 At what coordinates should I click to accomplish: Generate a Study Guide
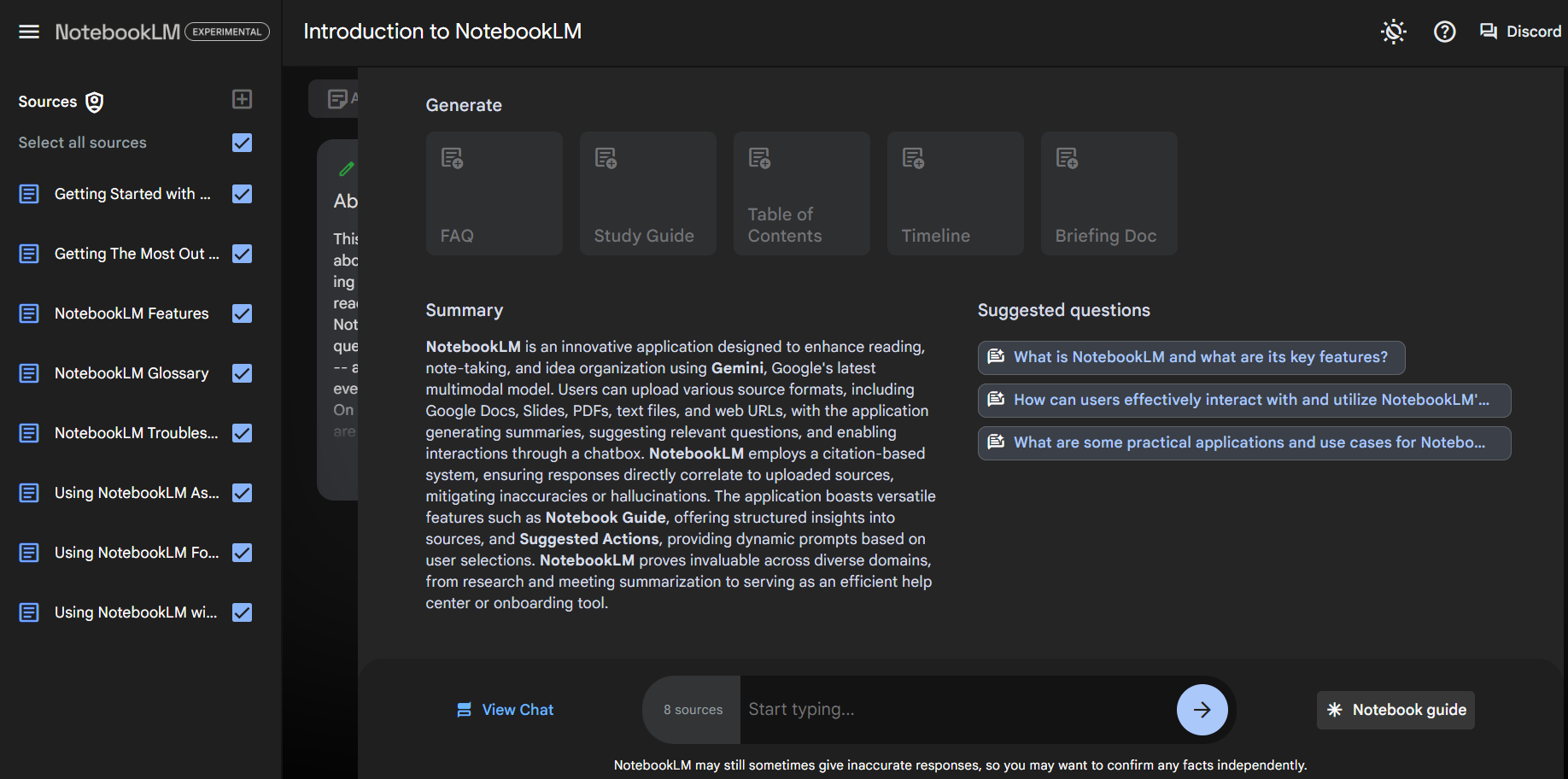pyautogui.click(x=648, y=194)
